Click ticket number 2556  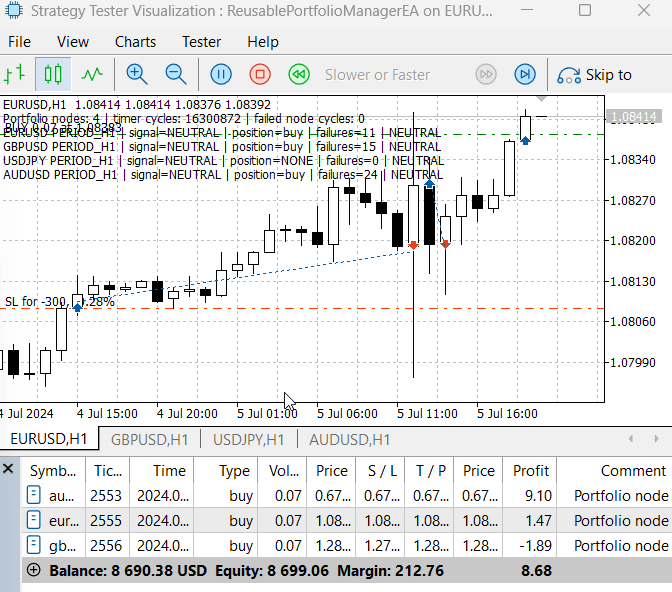106,545
